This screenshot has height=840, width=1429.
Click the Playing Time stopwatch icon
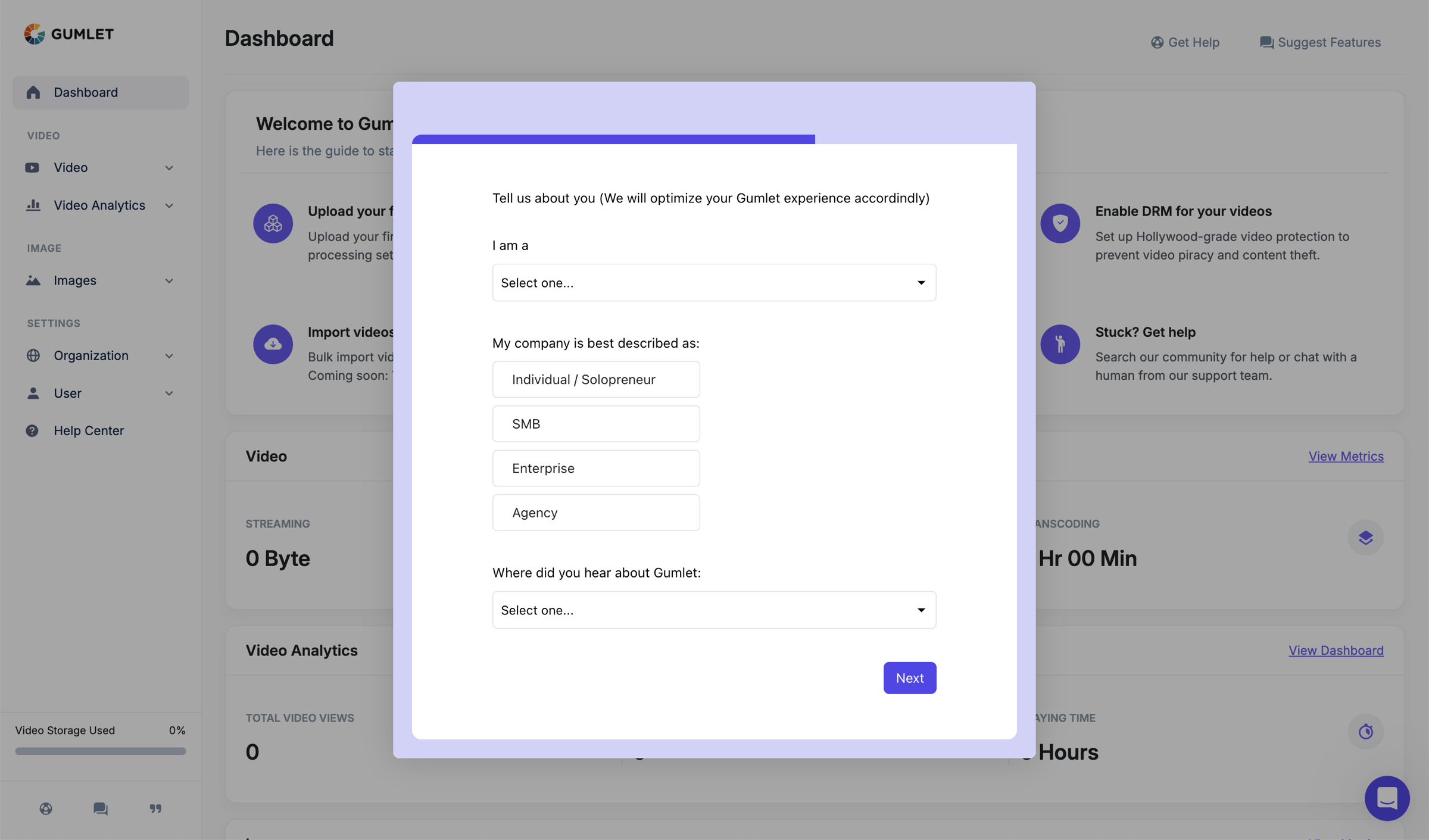click(1365, 731)
